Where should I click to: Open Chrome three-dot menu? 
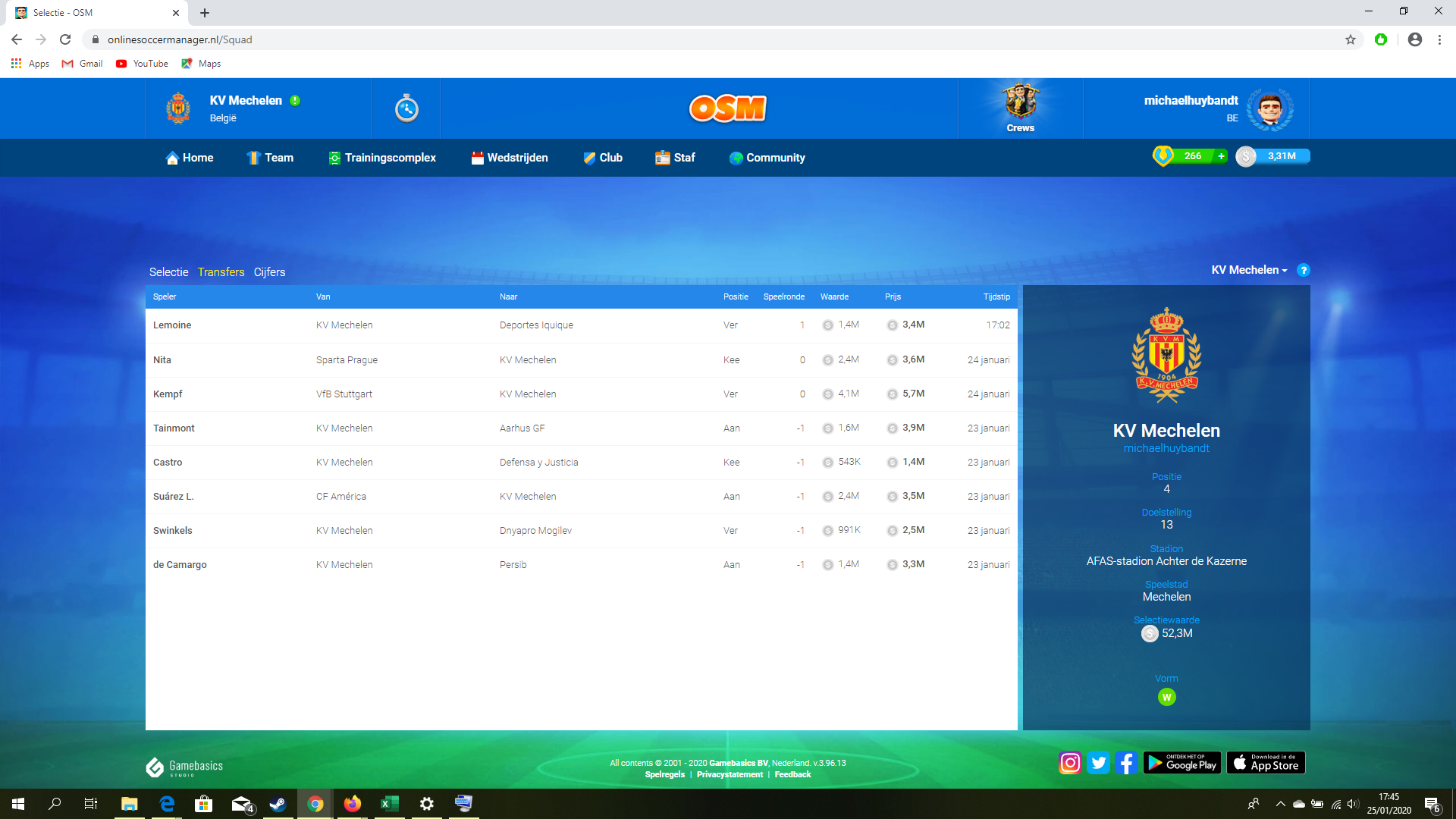(1439, 39)
